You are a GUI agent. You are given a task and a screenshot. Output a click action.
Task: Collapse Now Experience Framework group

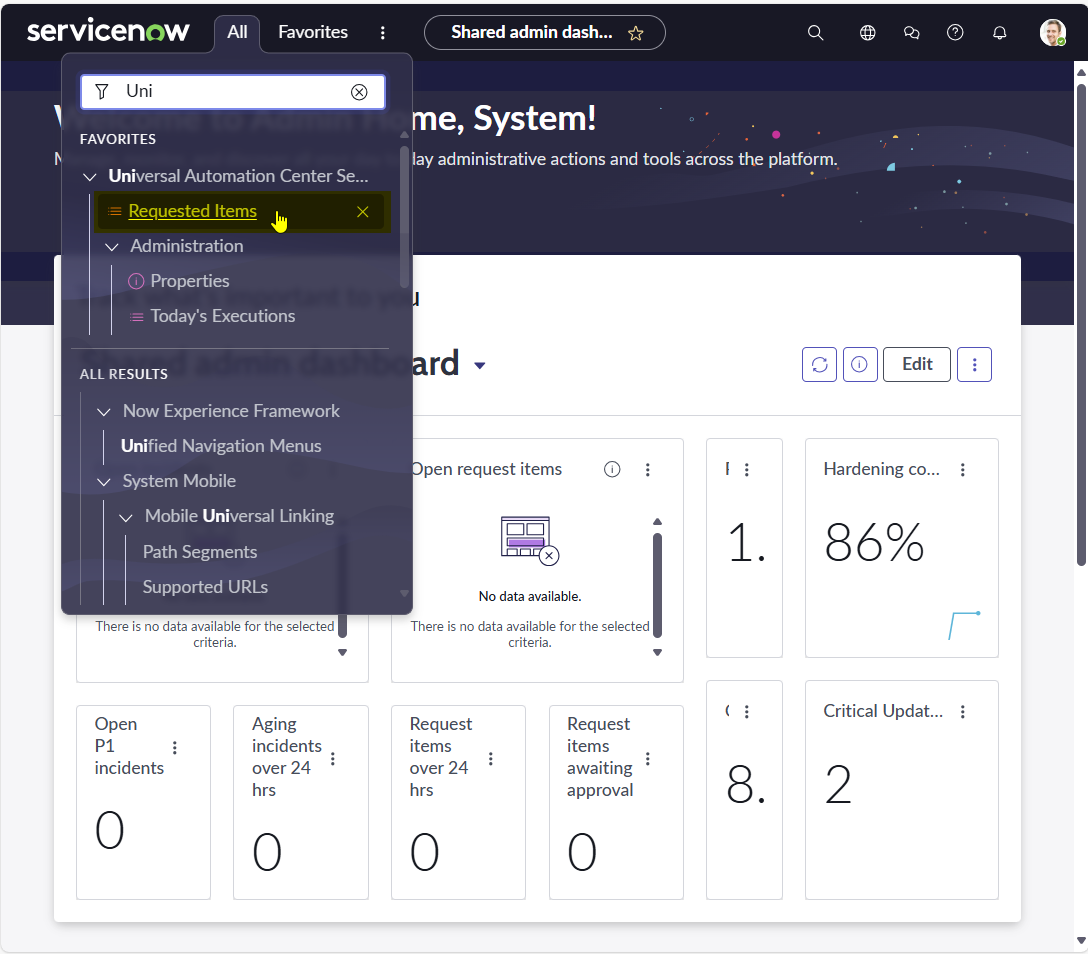103,412
